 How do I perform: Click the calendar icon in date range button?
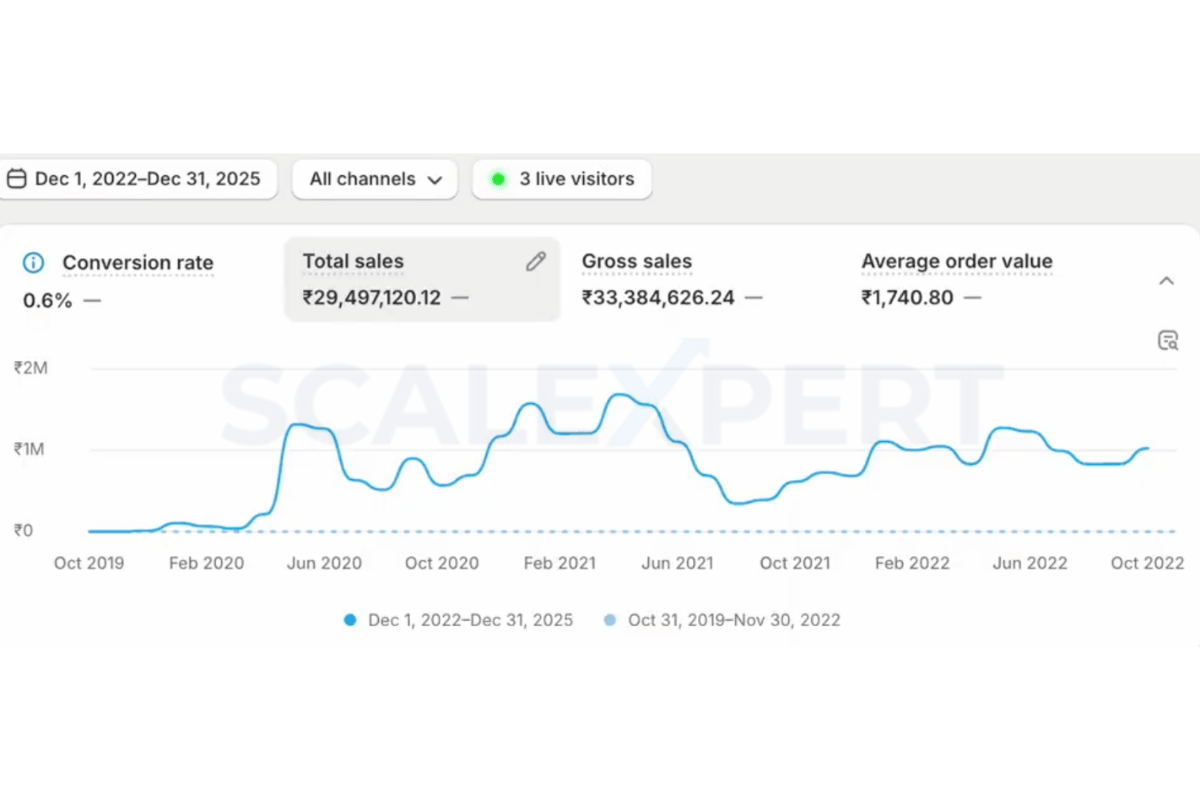(16, 179)
